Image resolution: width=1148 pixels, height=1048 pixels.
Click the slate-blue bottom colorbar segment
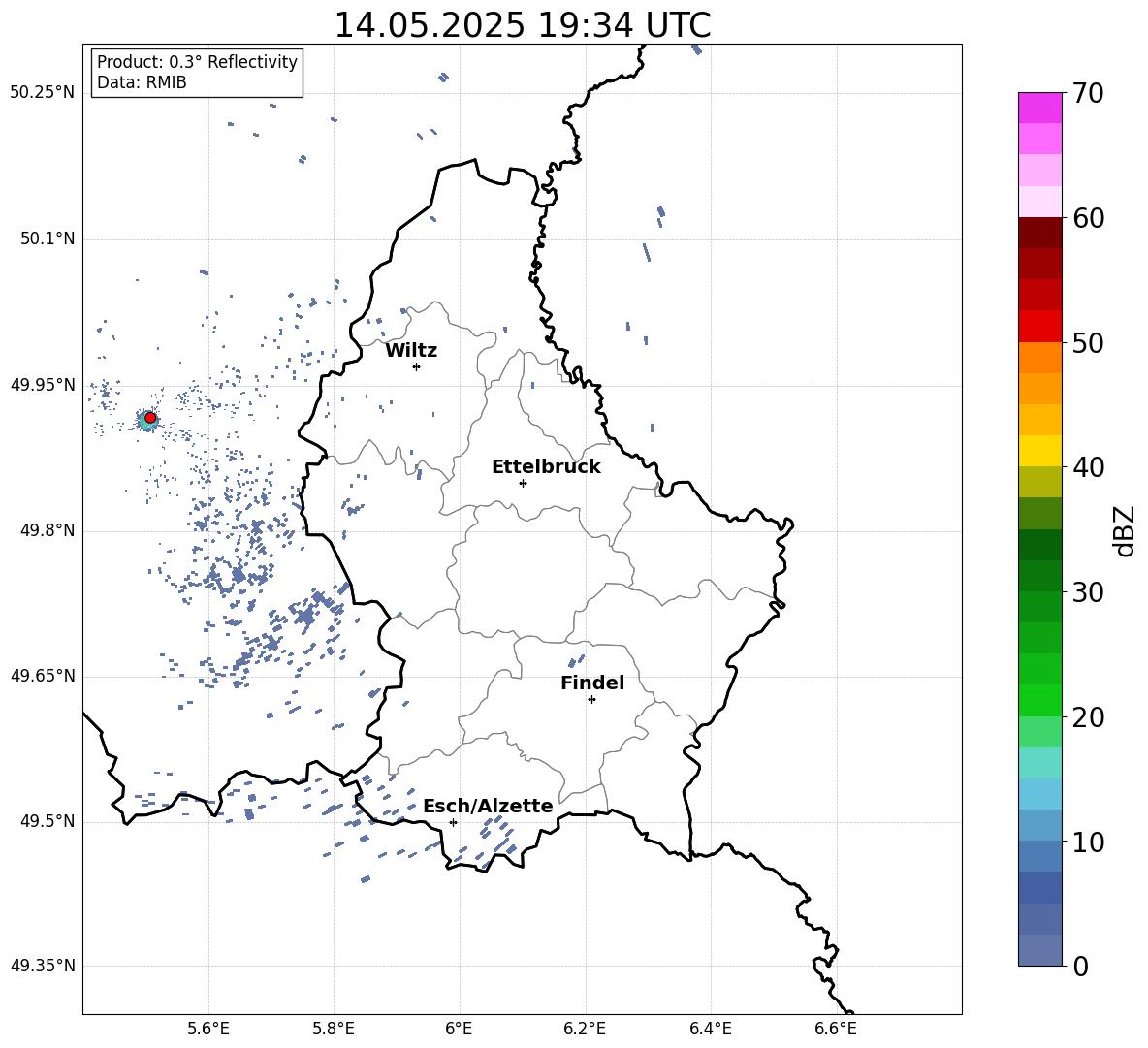click(1040, 950)
